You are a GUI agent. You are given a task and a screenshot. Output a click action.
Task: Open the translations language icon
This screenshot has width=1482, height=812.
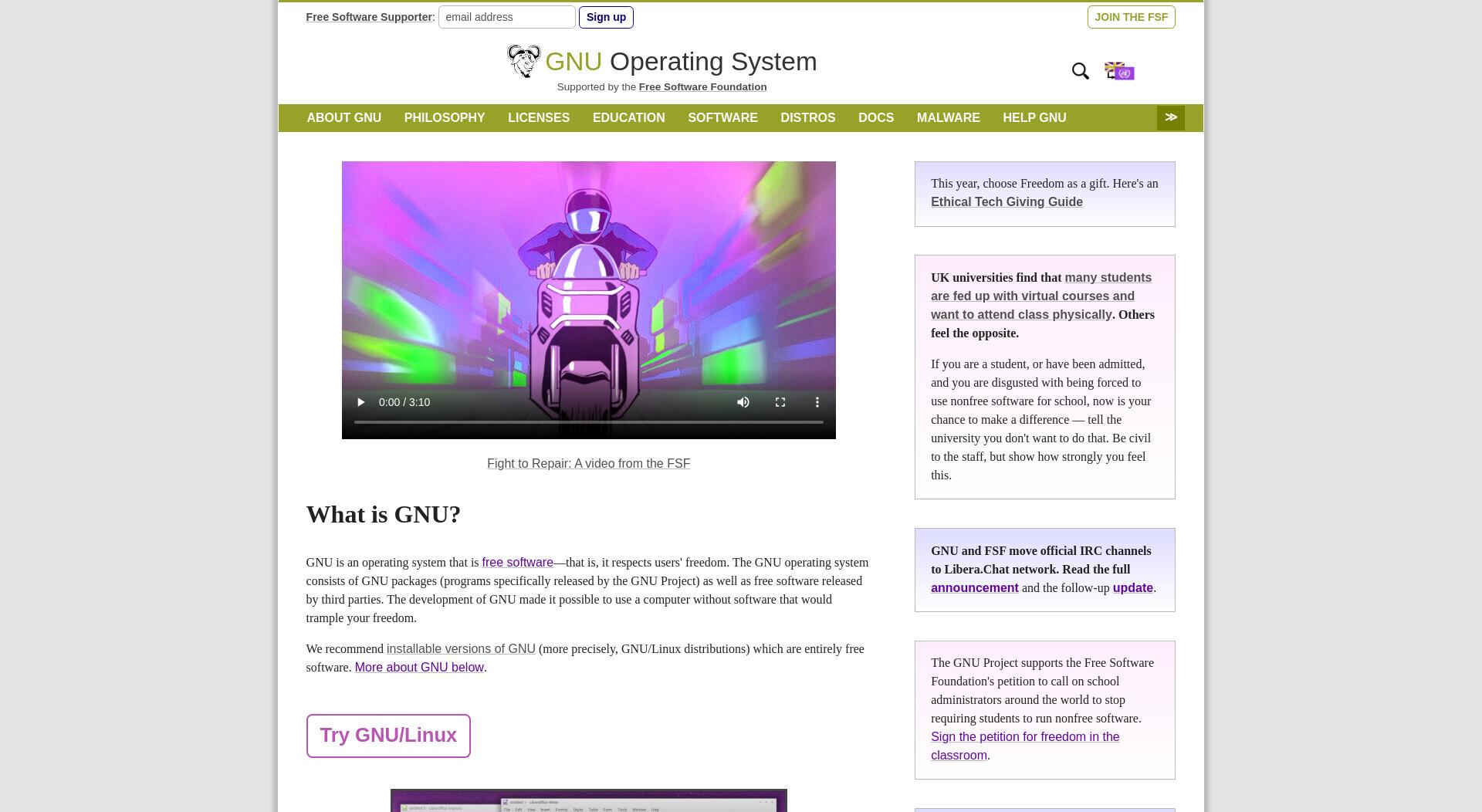1119,71
